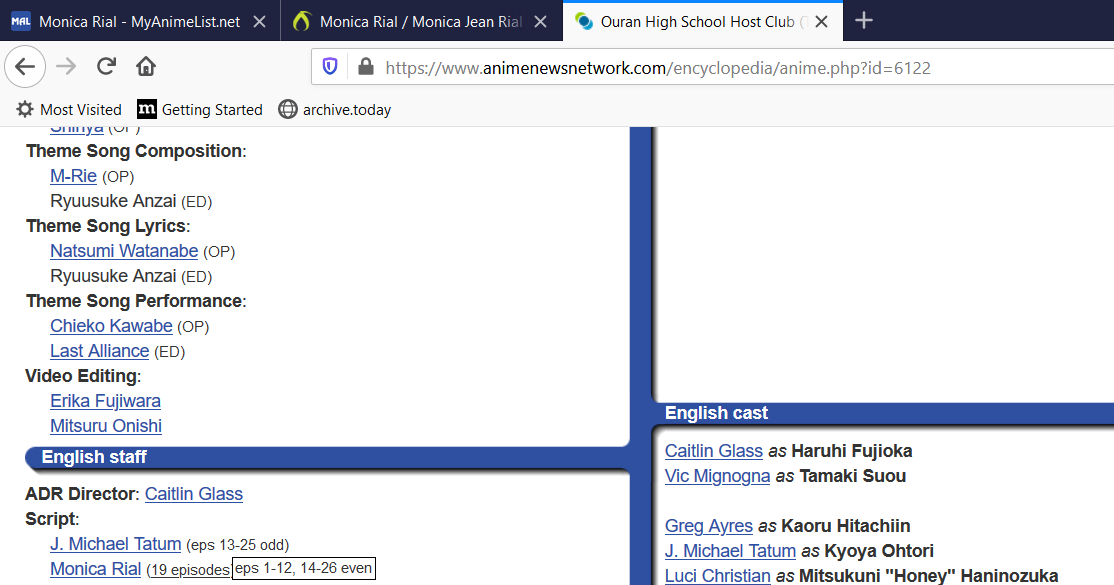
Task: Open the Monica Rial script link
Action: click(x=96, y=569)
